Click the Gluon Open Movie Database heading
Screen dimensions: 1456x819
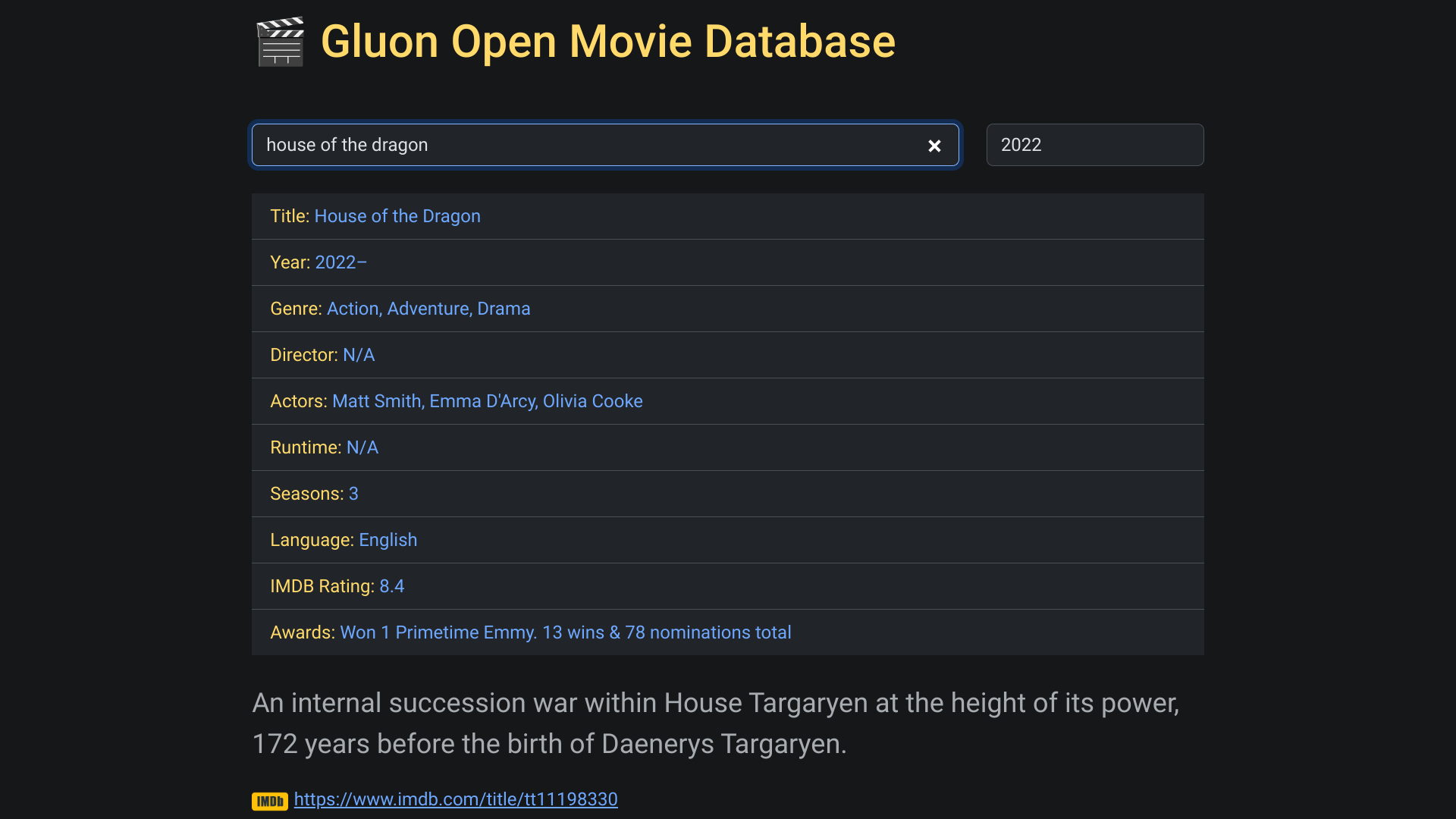pyautogui.click(x=607, y=41)
